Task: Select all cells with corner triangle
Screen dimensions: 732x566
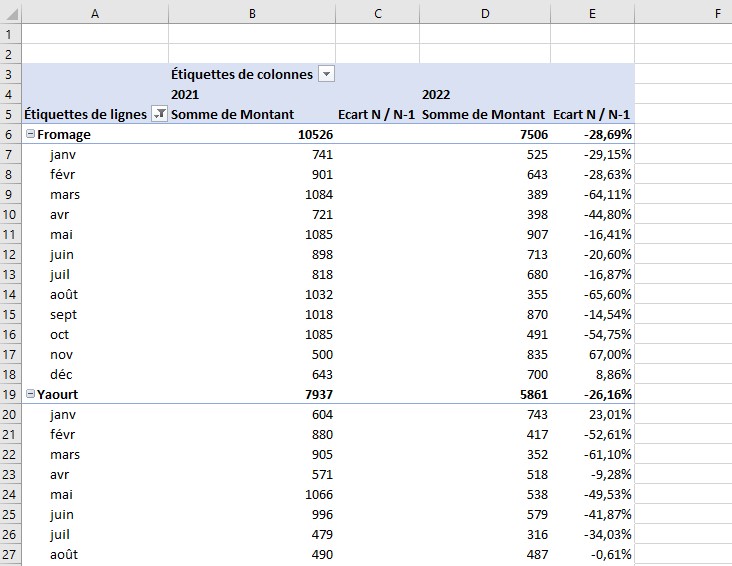Action: pos(11,14)
